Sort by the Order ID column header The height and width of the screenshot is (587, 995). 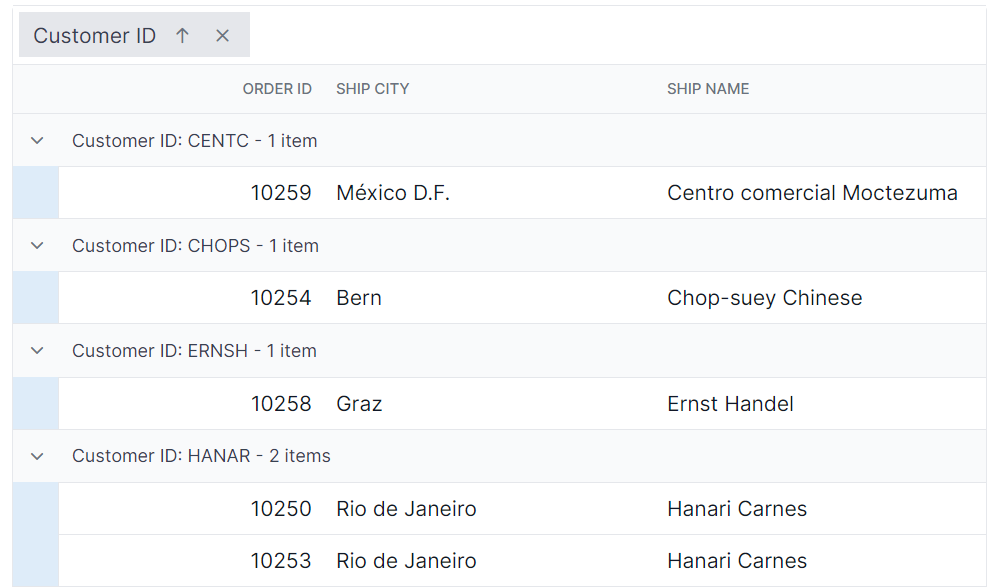[277, 89]
